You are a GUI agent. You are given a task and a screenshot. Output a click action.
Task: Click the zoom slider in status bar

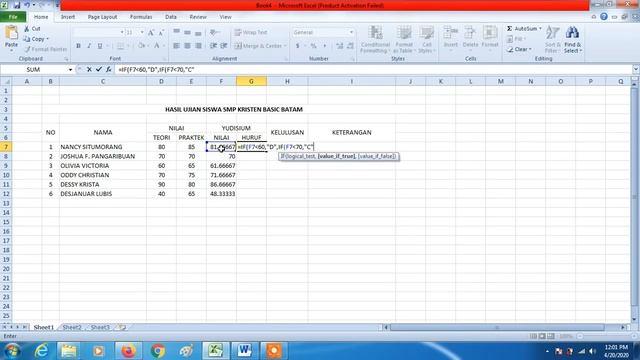click(x=607, y=336)
